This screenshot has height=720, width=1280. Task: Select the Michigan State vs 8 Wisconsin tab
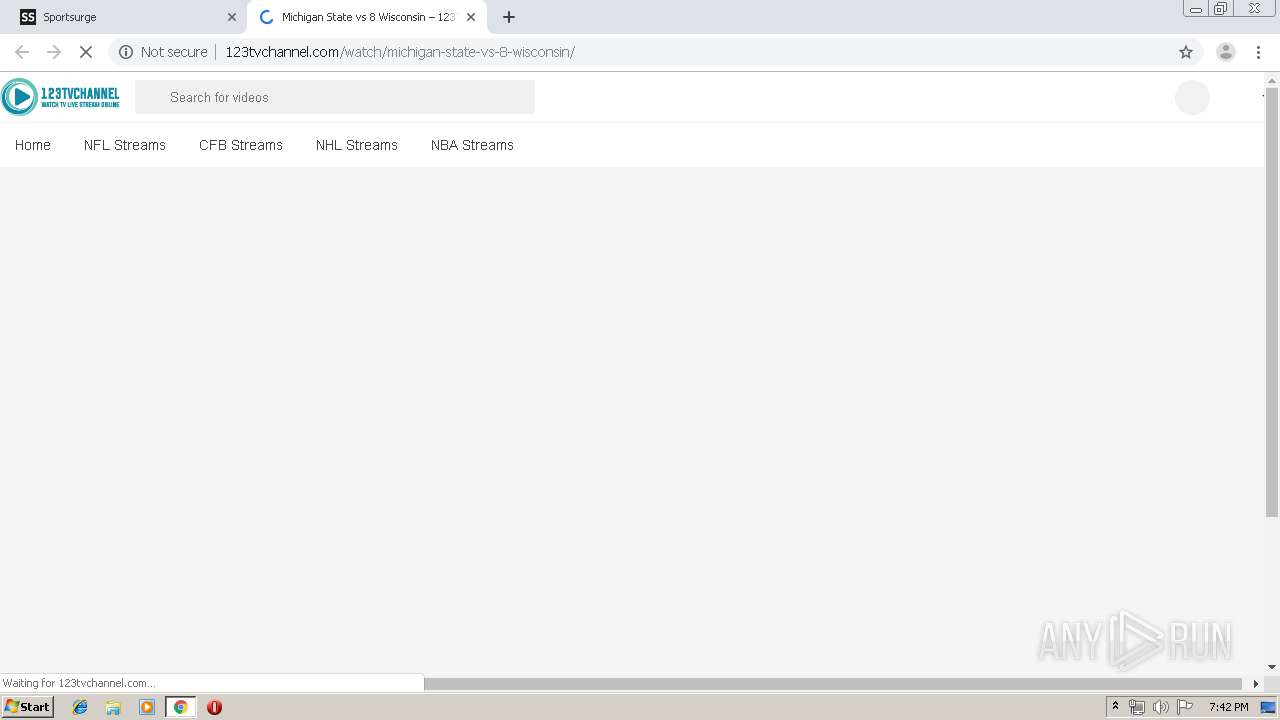pyautogui.click(x=367, y=17)
